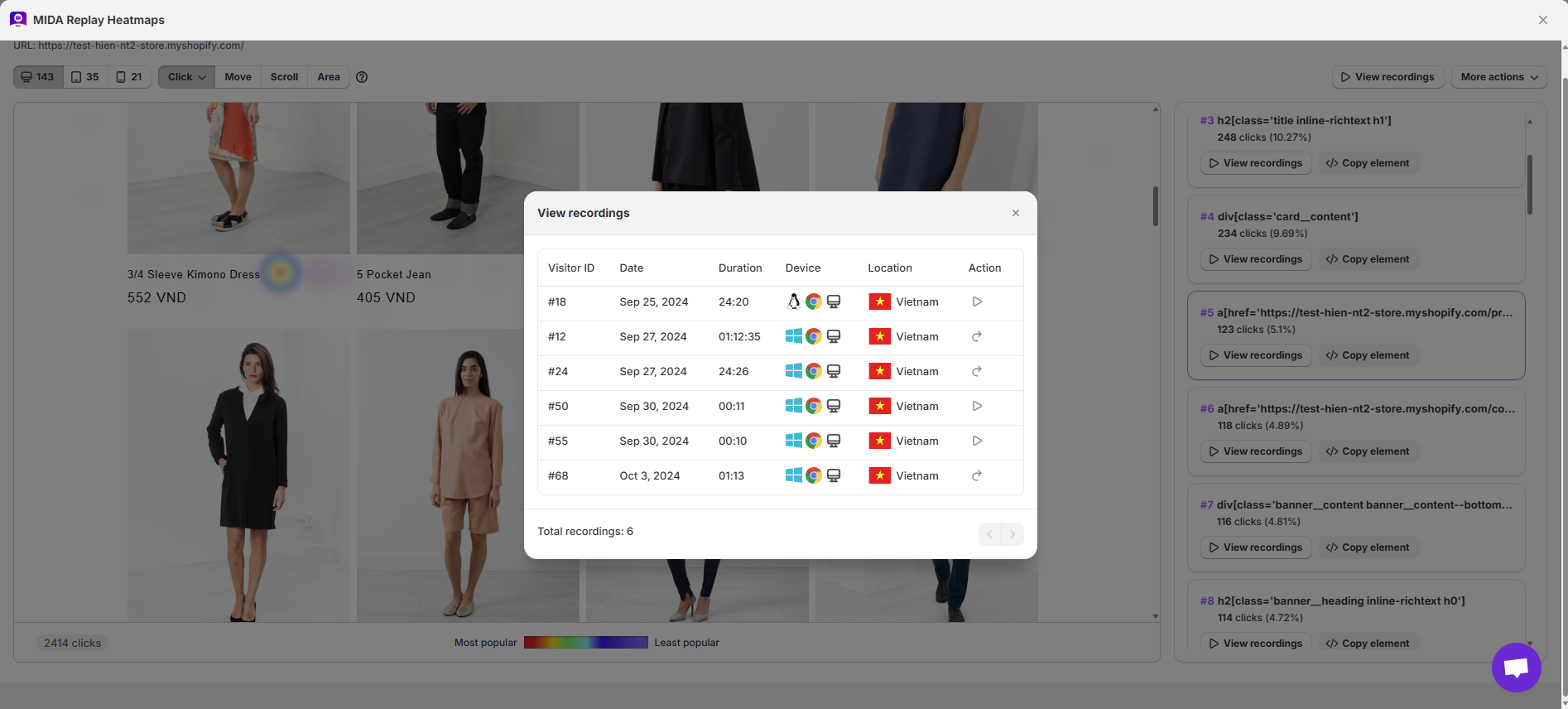Switch to mobile device filter 21
Viewport: 1568px width, 709px height.
tap(129, 77)
